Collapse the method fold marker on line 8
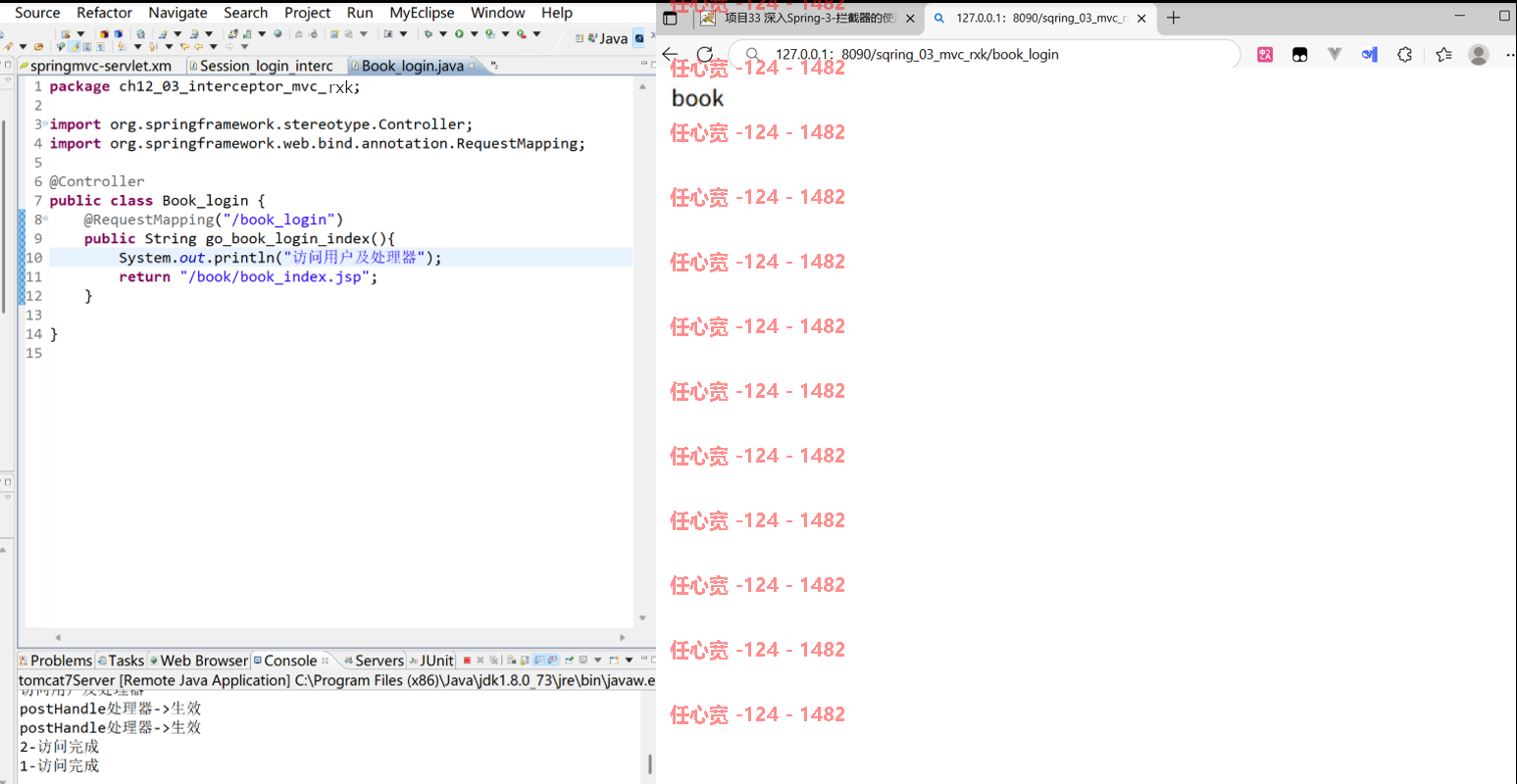 pos(45,218)
